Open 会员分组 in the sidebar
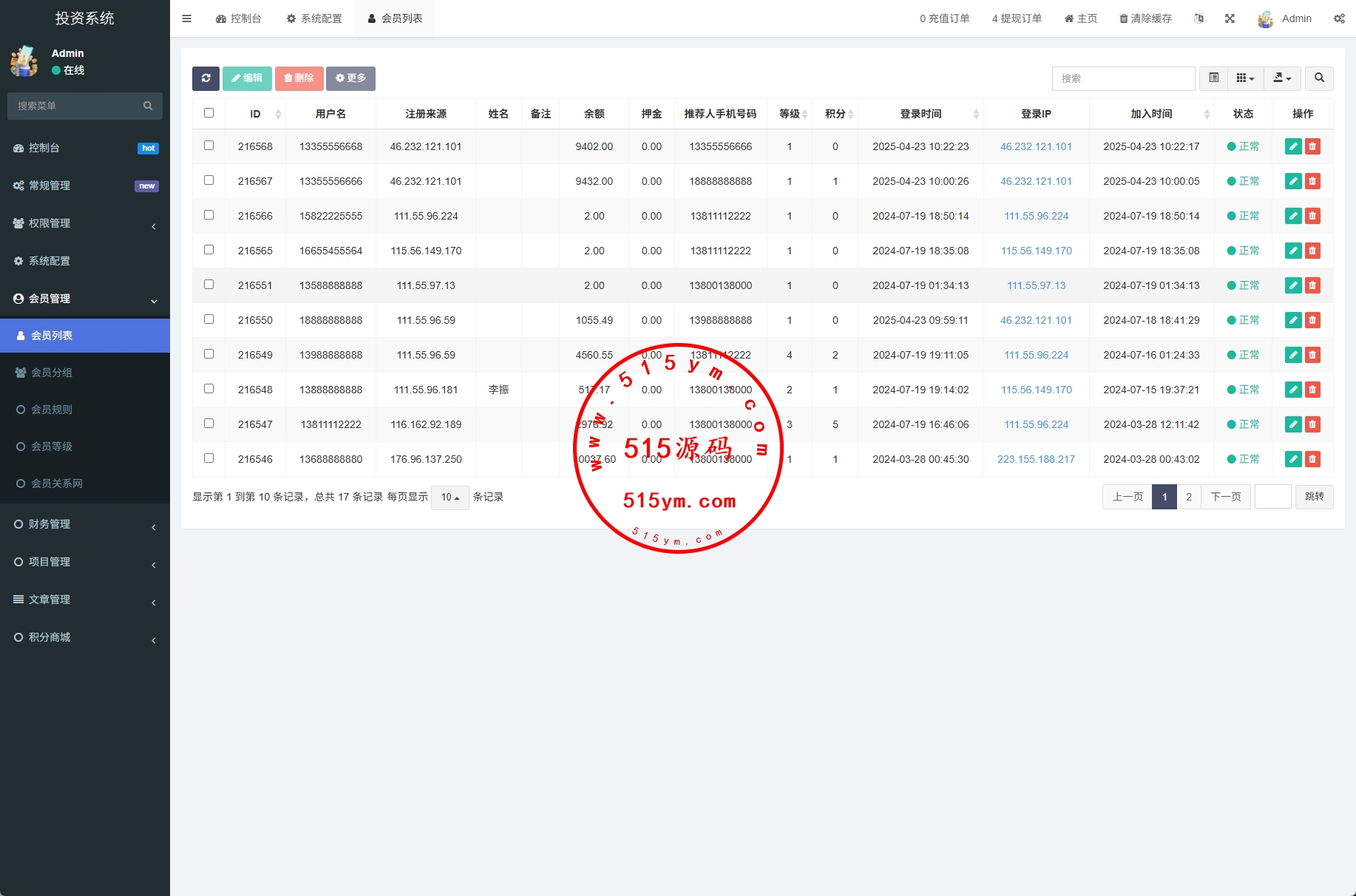Viewport: 1356px width, 896px height. pyautogui.click(x=52, y=373)
